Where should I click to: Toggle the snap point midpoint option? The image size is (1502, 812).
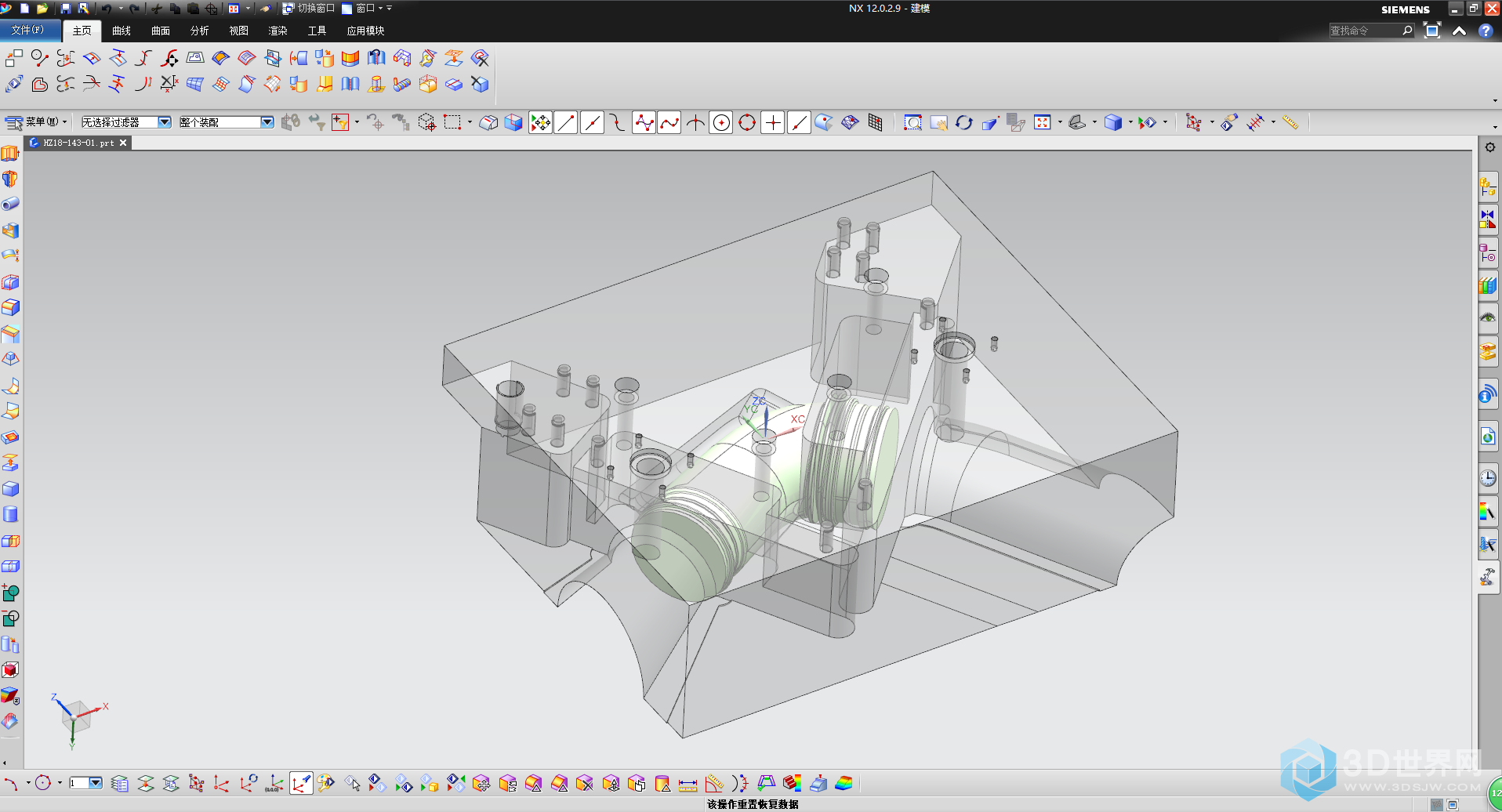tap(592, 122)
